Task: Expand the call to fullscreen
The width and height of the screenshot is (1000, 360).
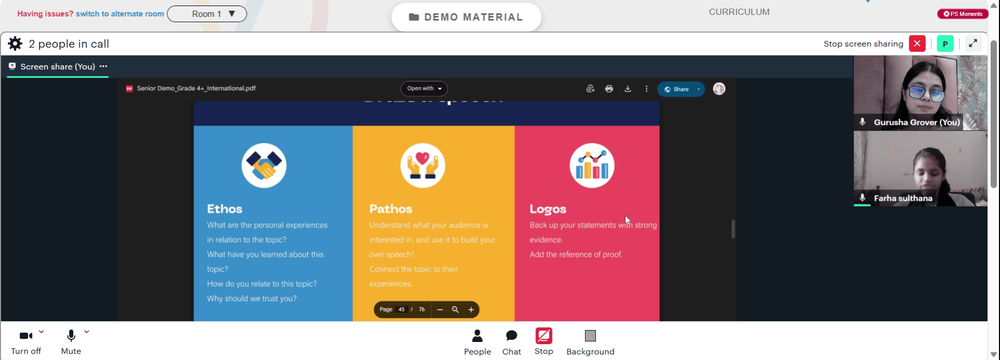Action: (x=973, y=43)
